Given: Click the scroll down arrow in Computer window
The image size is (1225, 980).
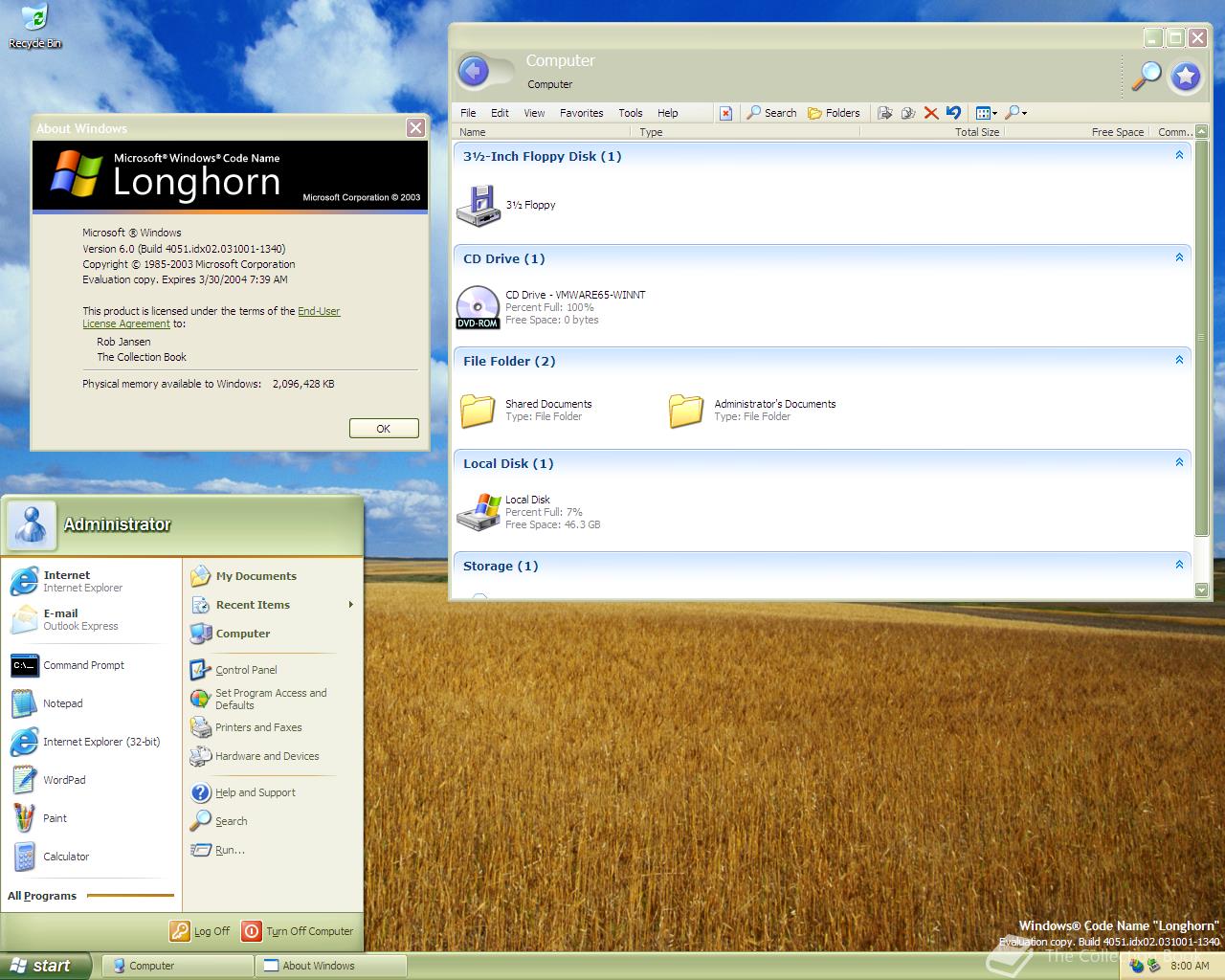Looking at the screenshot, I should (1202, 590).
